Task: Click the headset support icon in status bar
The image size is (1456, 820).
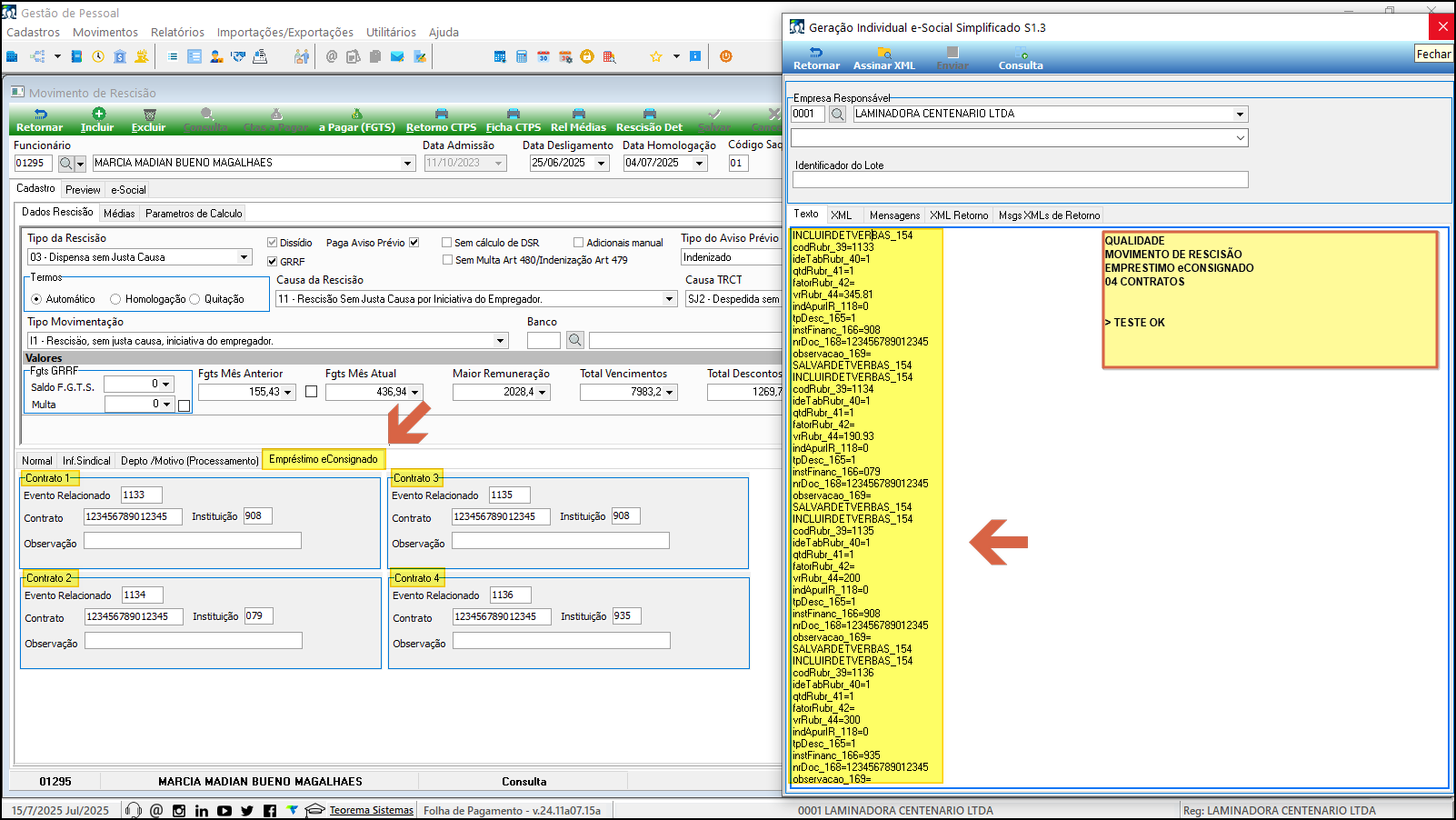Action: coord(134,810)
